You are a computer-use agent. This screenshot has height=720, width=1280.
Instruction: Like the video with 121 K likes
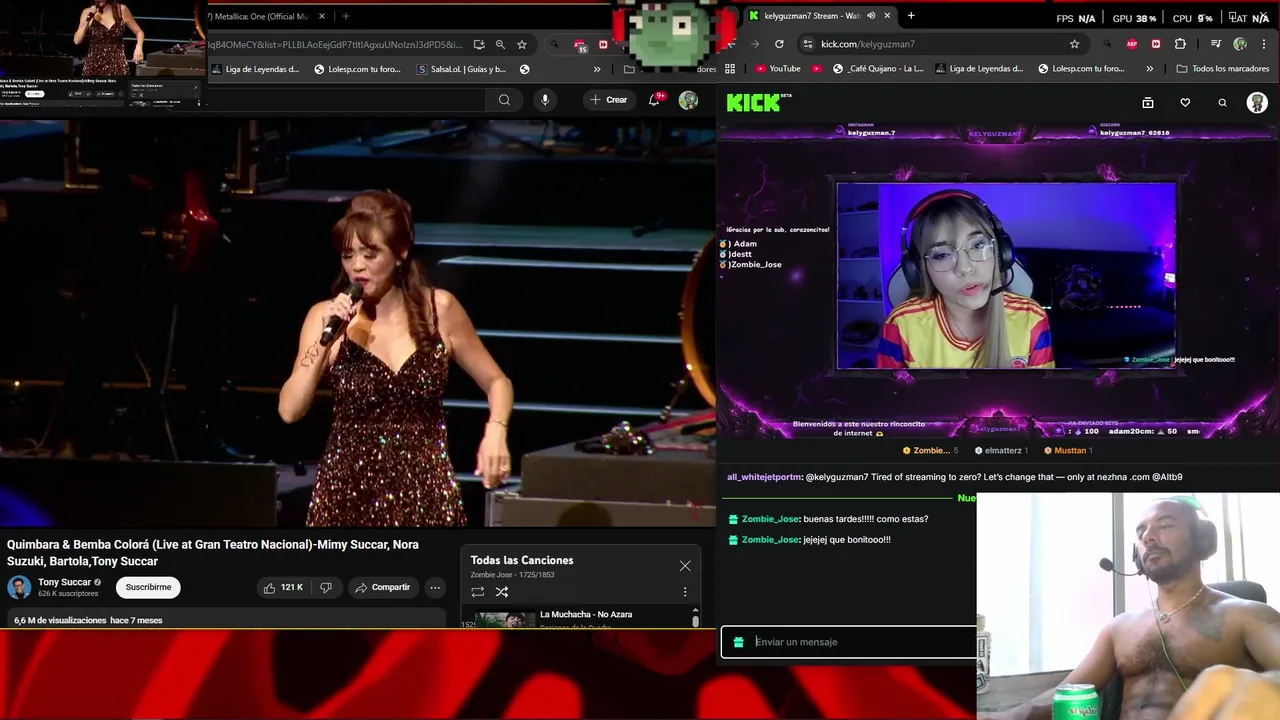coord(283,587)
